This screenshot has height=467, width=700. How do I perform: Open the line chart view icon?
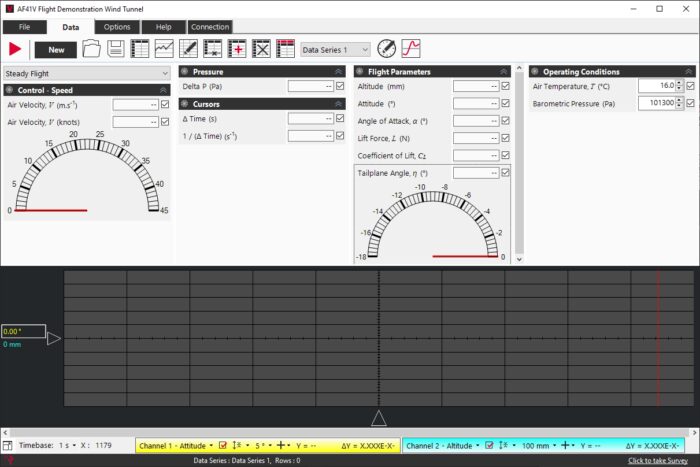point(164,49)
